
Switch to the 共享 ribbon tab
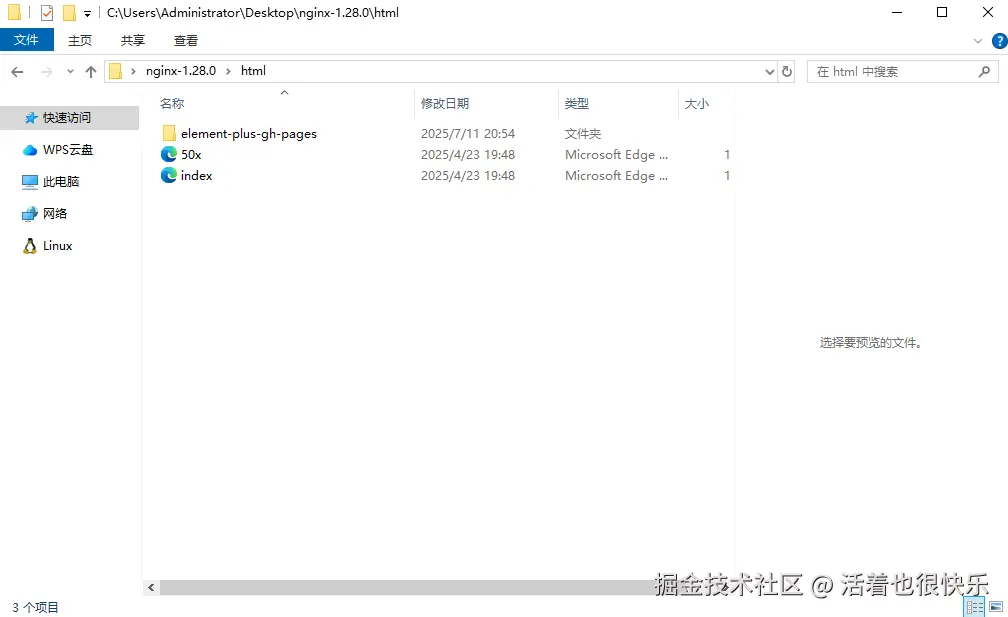[x=131, y=41]
